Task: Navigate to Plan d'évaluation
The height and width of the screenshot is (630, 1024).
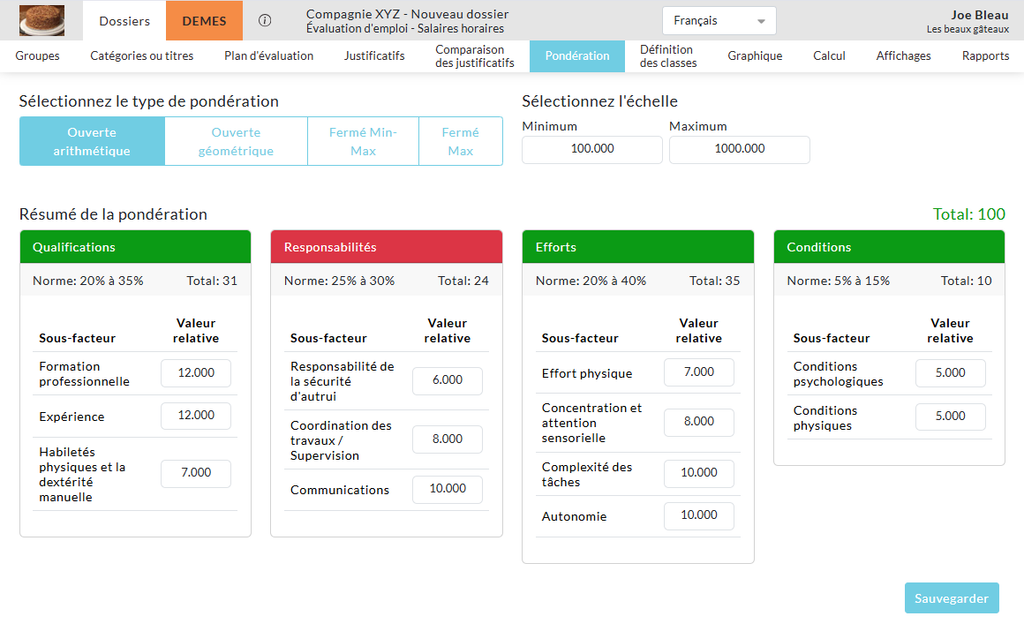Action: pyautogui.click(x=268, y=55)
